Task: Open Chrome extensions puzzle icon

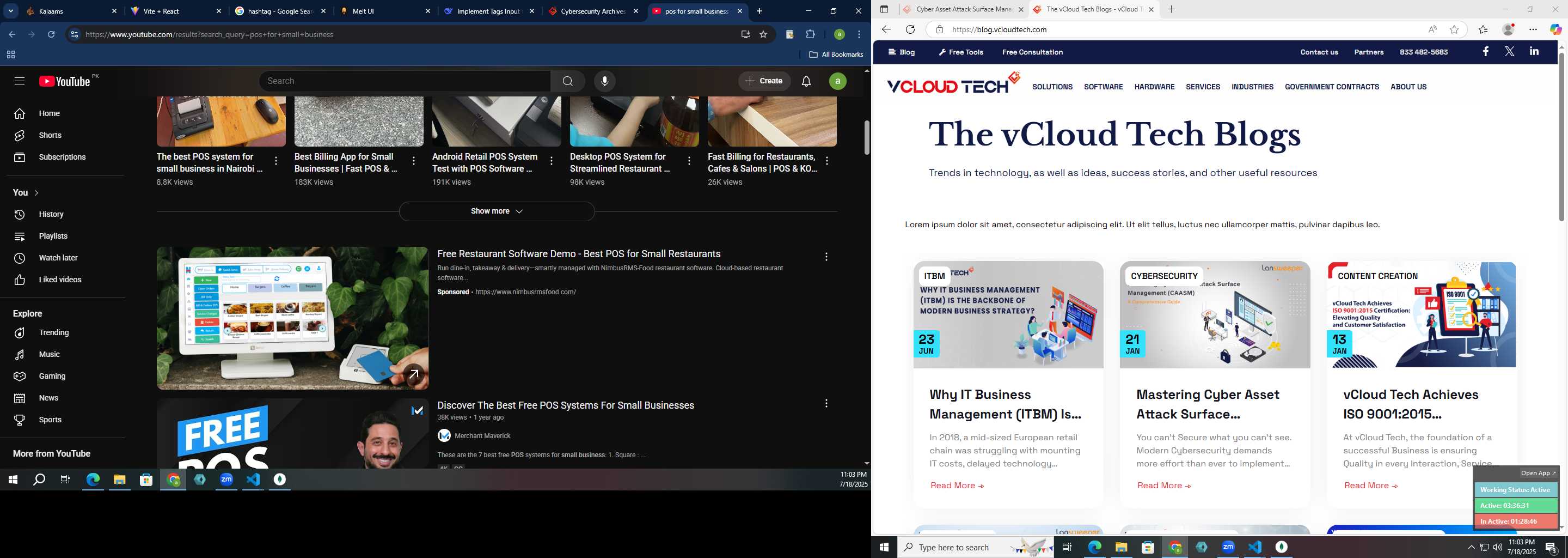Action: (810, 34)
